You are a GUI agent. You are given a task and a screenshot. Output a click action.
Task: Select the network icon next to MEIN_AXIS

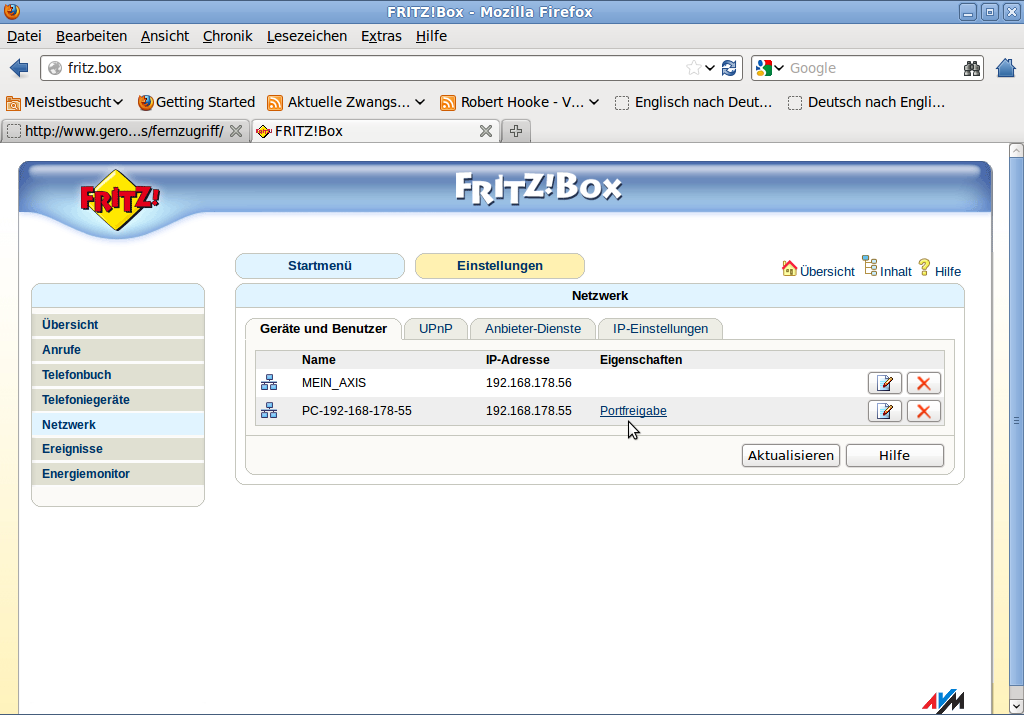pyautogui.click(x=269, y=382)
